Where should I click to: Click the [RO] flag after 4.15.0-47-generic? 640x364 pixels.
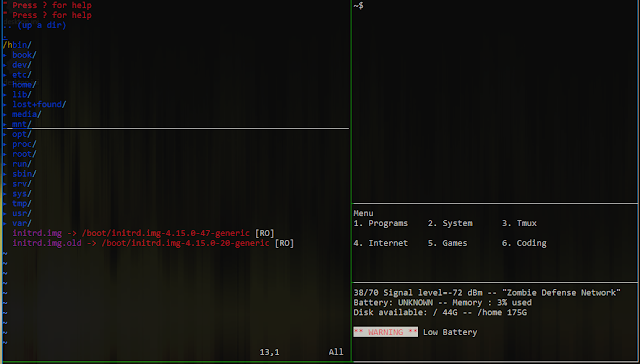click(264, 233)
